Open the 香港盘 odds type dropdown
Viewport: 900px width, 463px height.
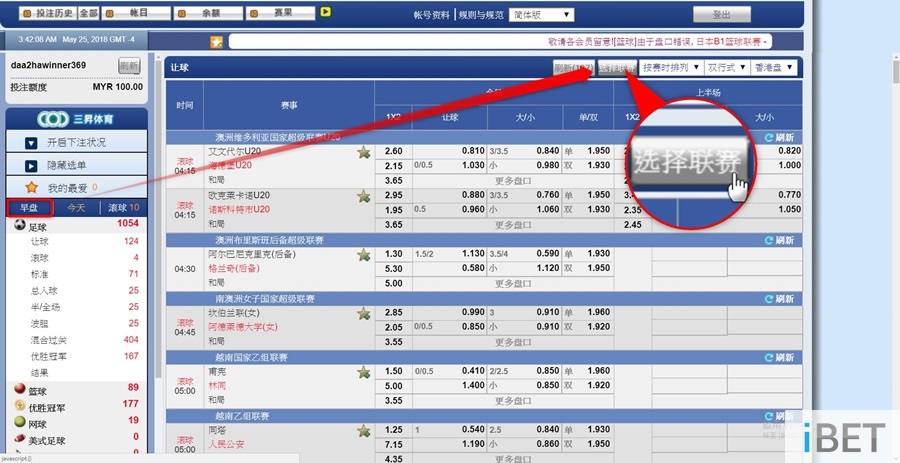pos(773,67)
